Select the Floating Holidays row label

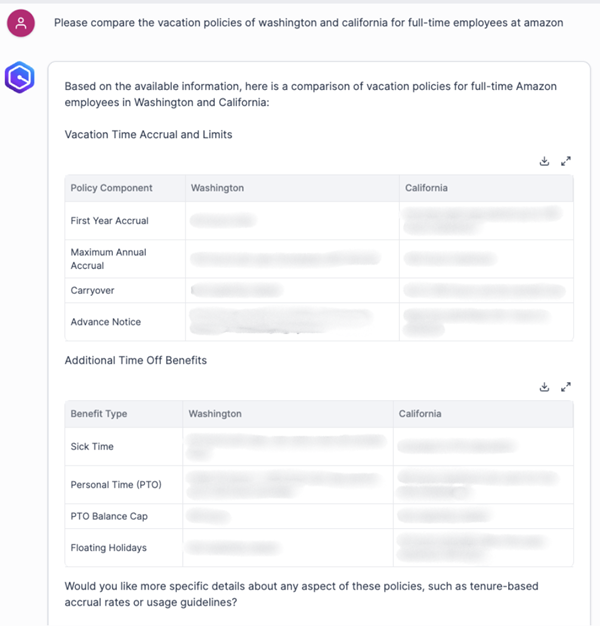[x=108, y=548]
